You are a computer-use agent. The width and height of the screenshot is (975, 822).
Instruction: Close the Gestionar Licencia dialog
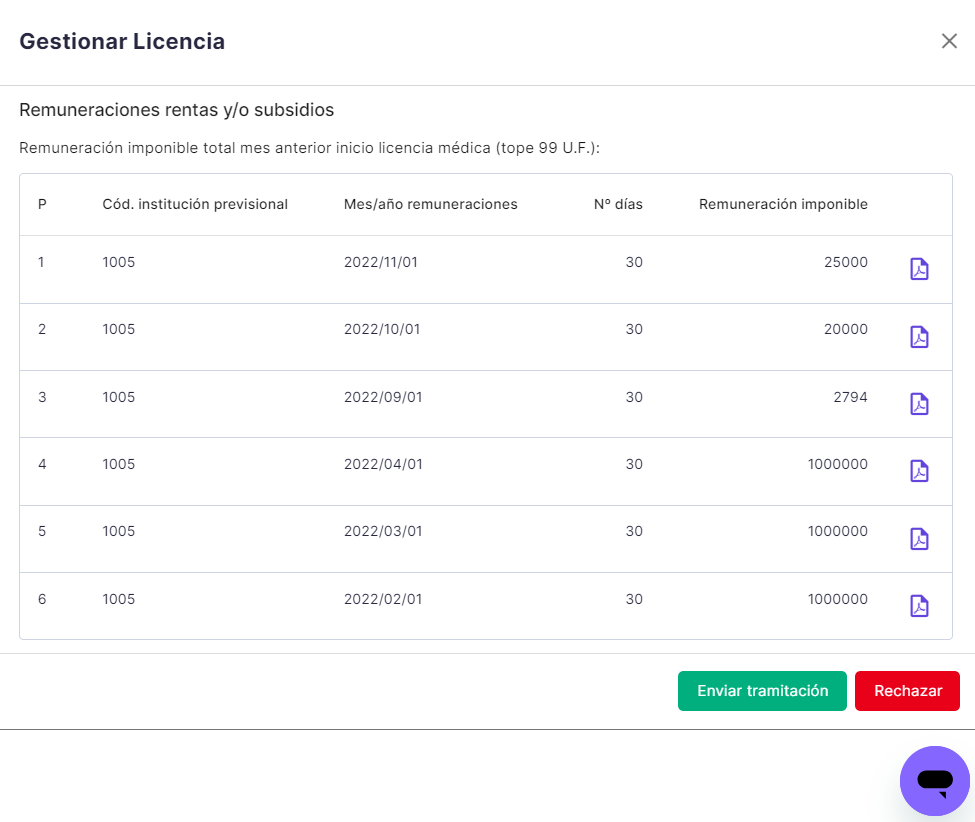949,41
